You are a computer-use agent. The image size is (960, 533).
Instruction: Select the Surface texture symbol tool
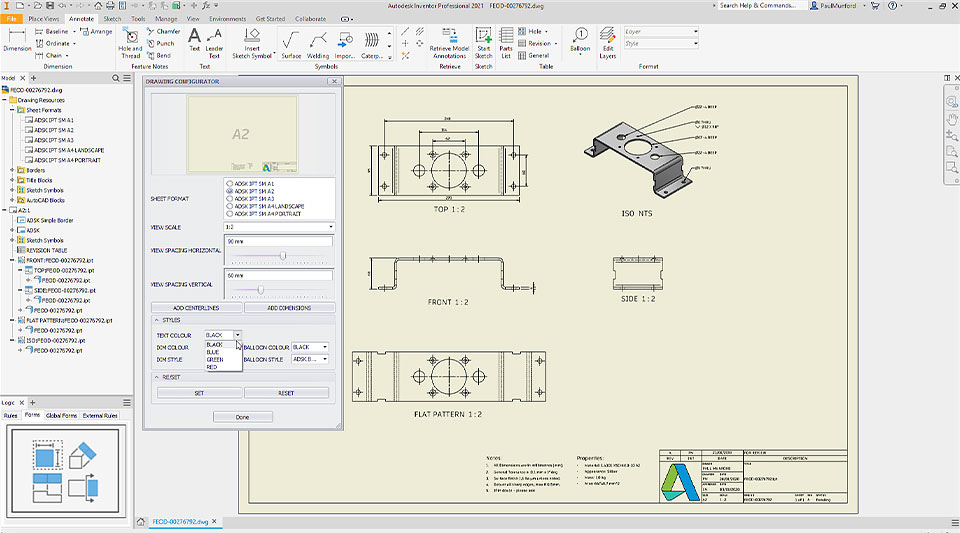click(291, 44)
